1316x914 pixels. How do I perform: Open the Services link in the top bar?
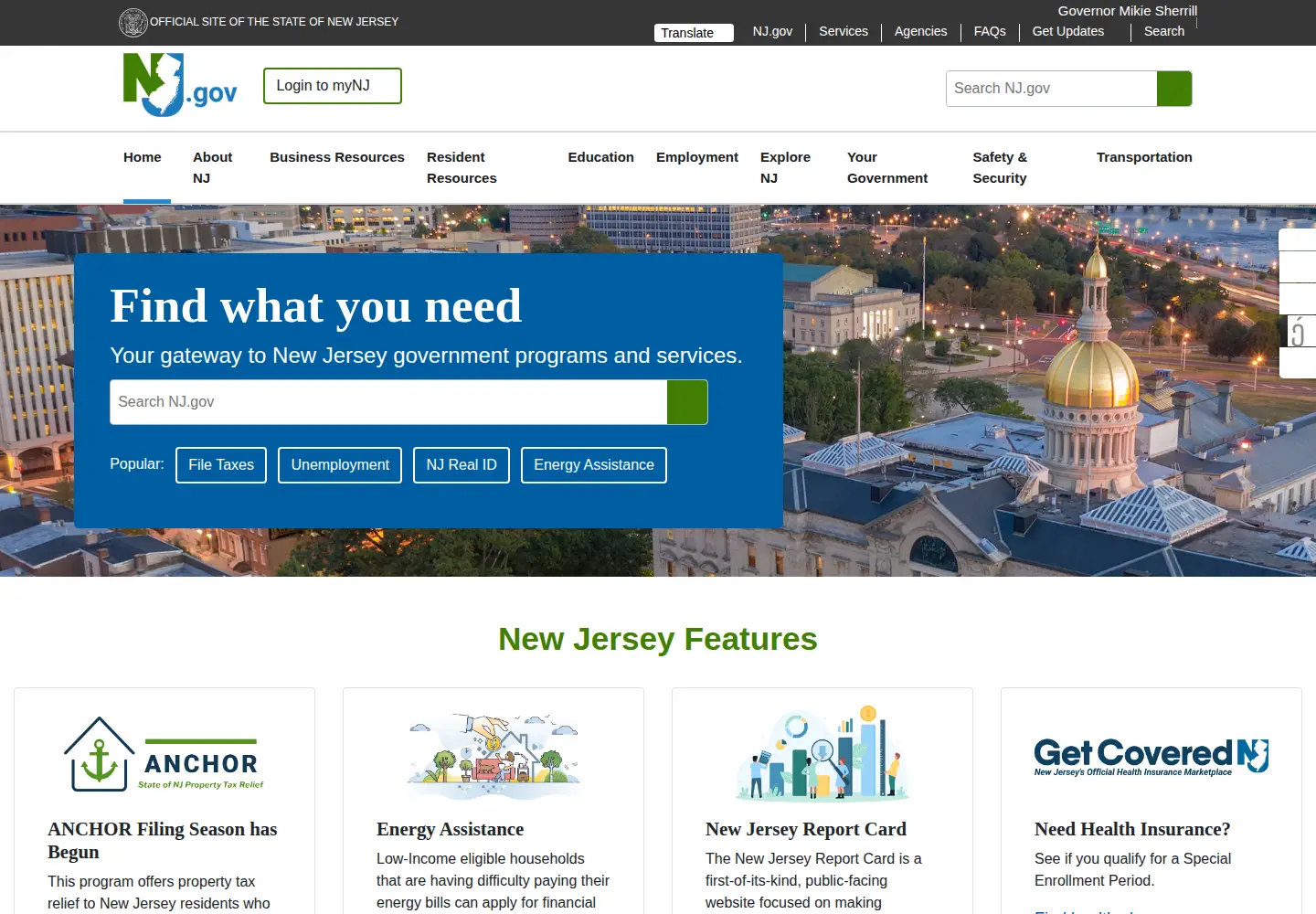tap(844, 31)
